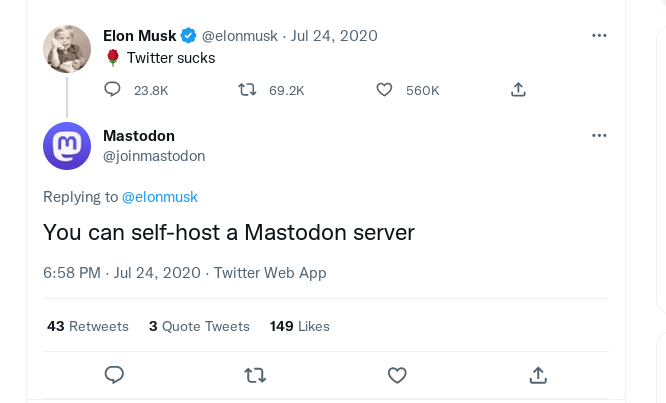Open the @elonmusk mention link
Screen dimensions: 666x403
click(160, 197)
